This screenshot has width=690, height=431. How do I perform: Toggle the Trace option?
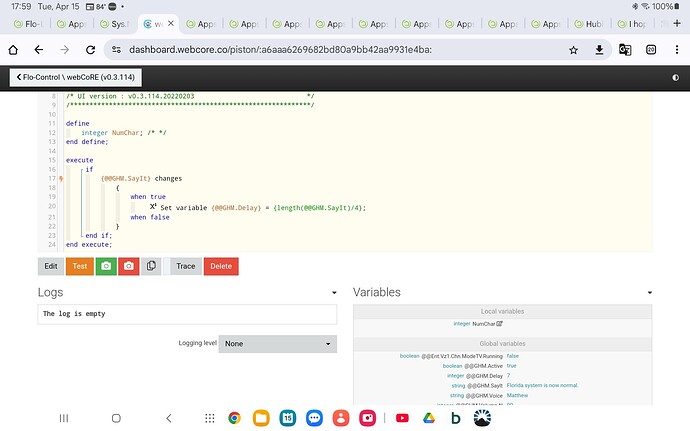click(x=182, y=266)
